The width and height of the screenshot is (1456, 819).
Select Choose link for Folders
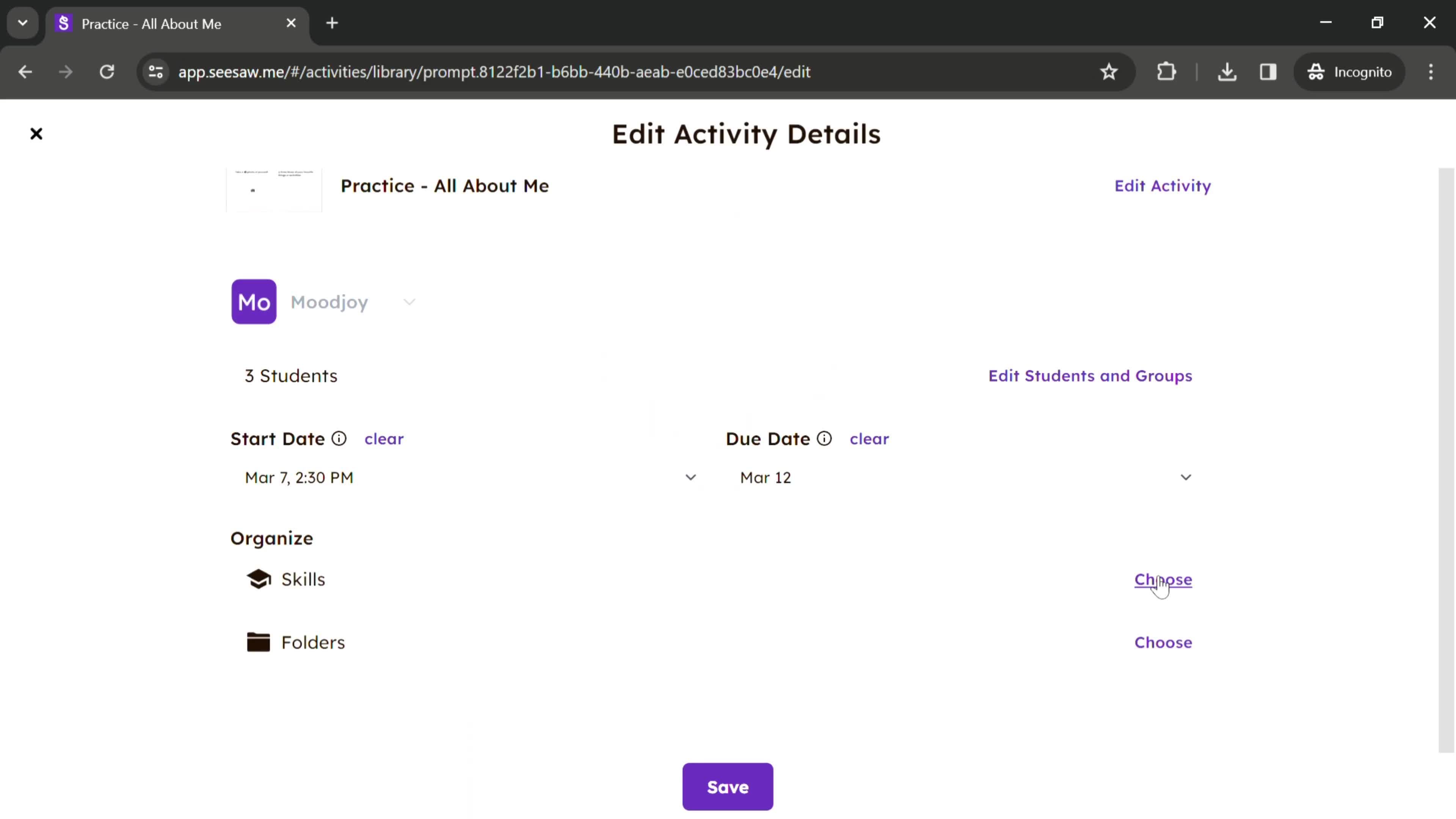click(1163, 642)
